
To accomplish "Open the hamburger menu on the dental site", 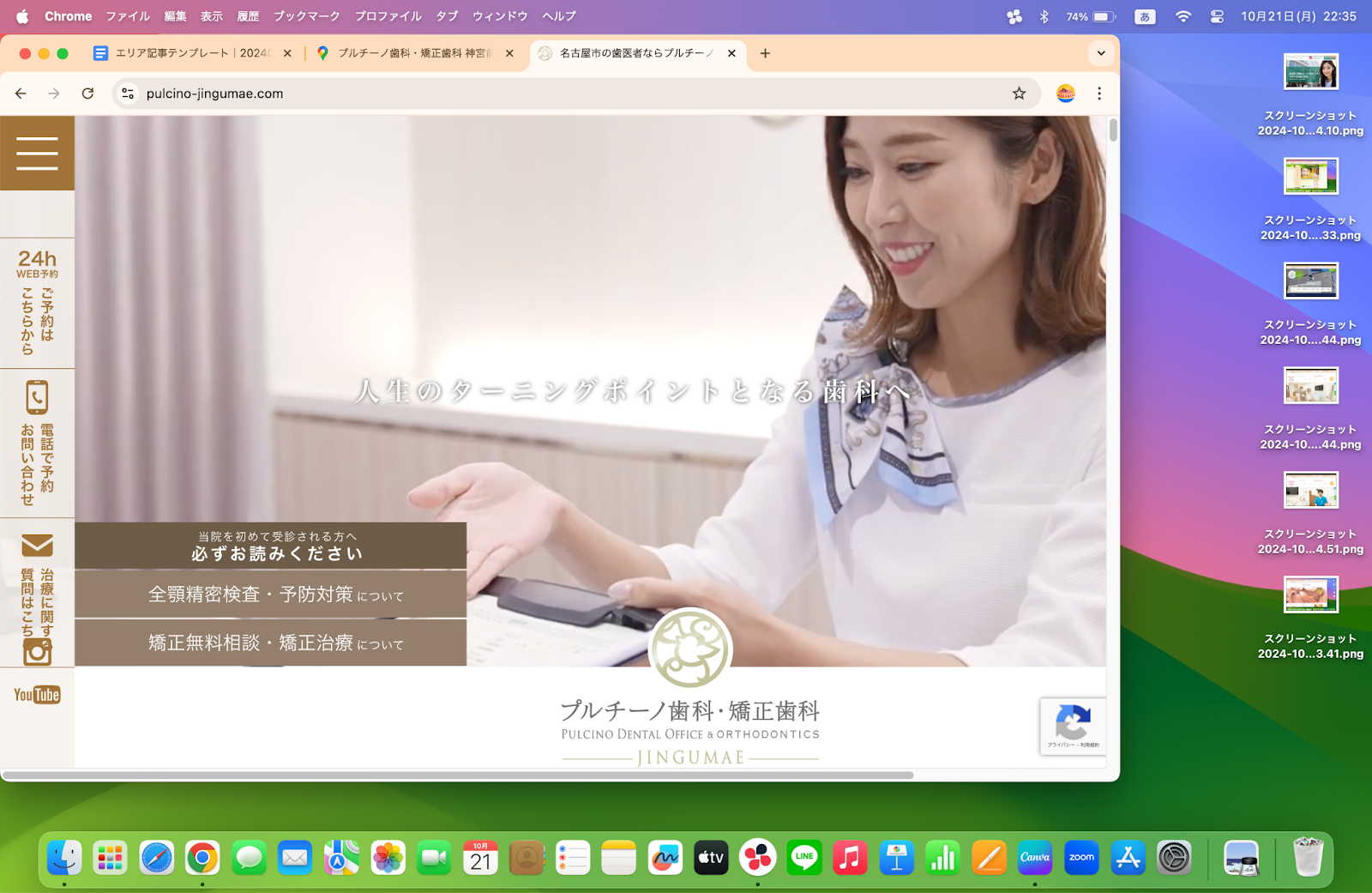I will (37, 153).
